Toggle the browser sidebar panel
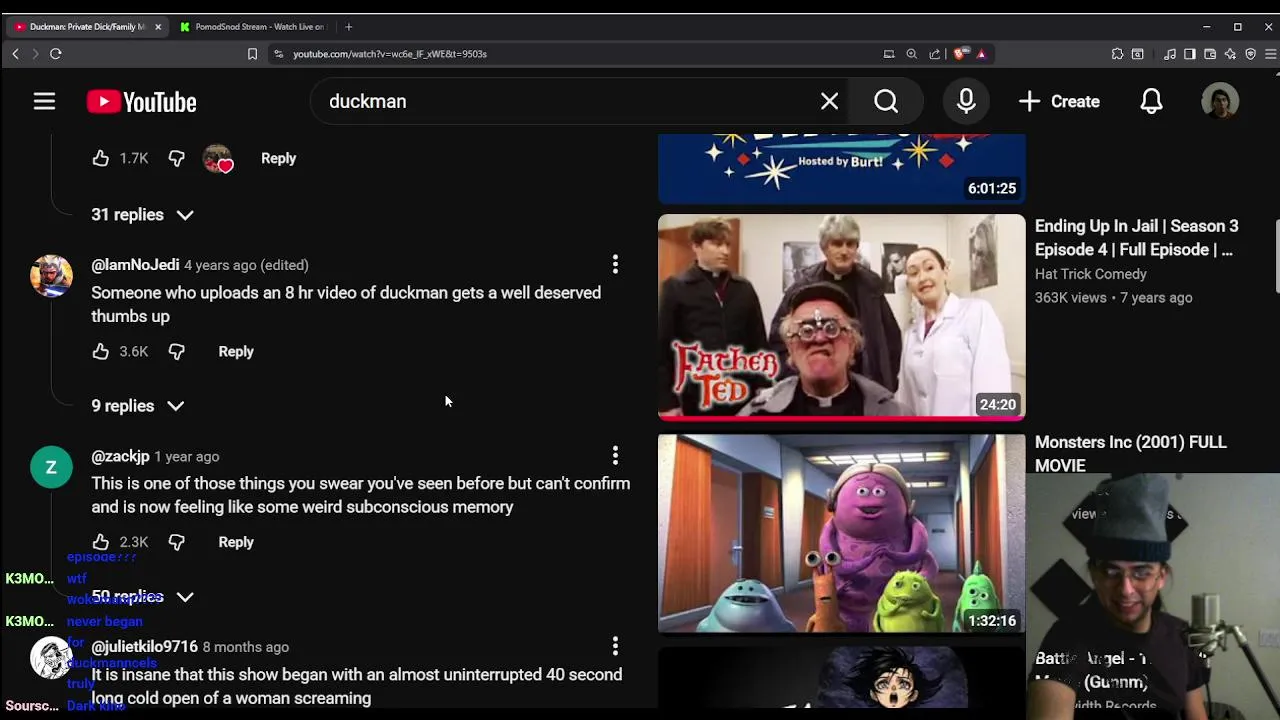Image resolution: width=1280 pixels, height=720 pixels. click(1190, 54)
